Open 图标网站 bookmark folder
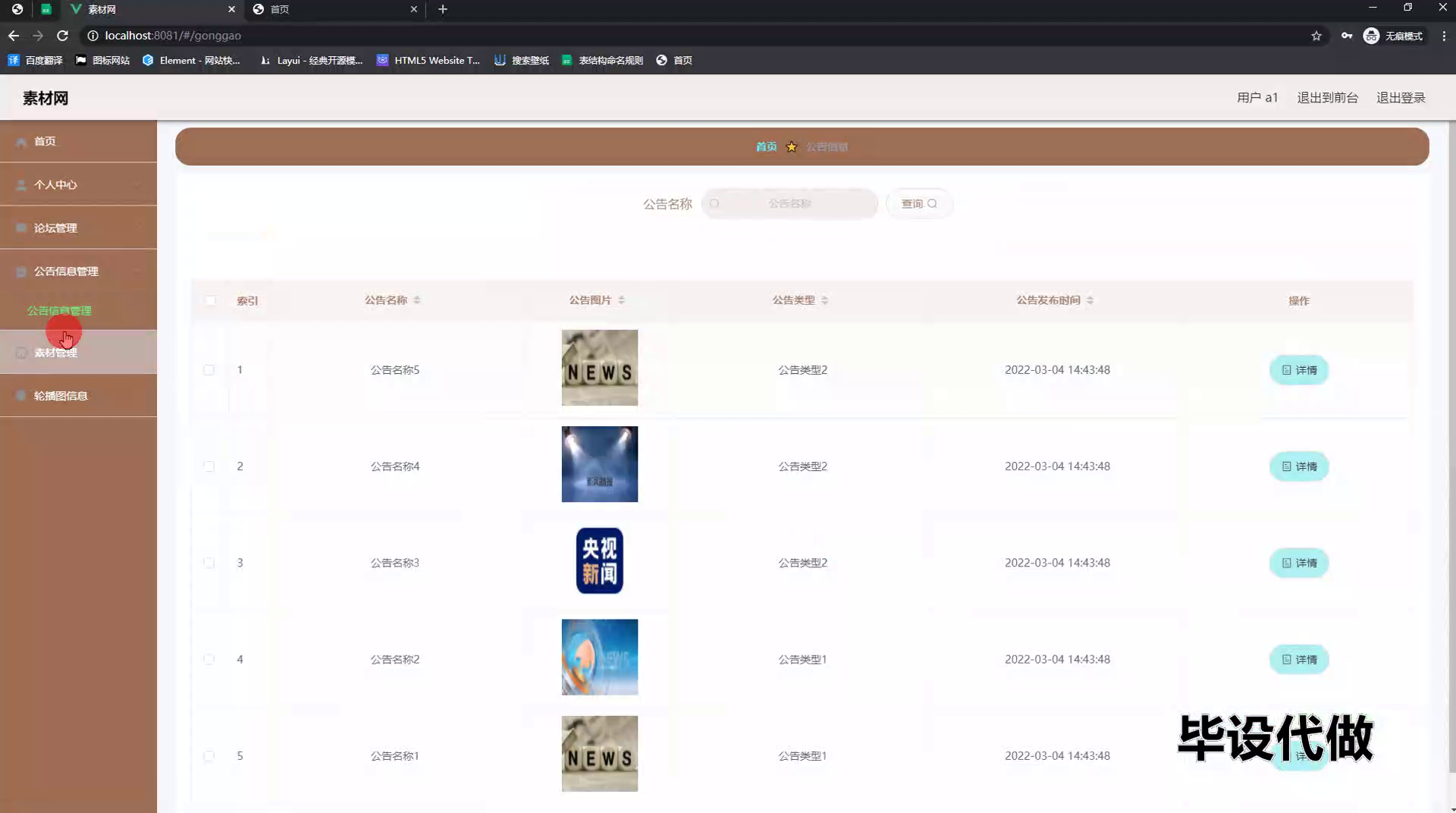Screen dimensions: 1456x813 [x=103, y=60]
